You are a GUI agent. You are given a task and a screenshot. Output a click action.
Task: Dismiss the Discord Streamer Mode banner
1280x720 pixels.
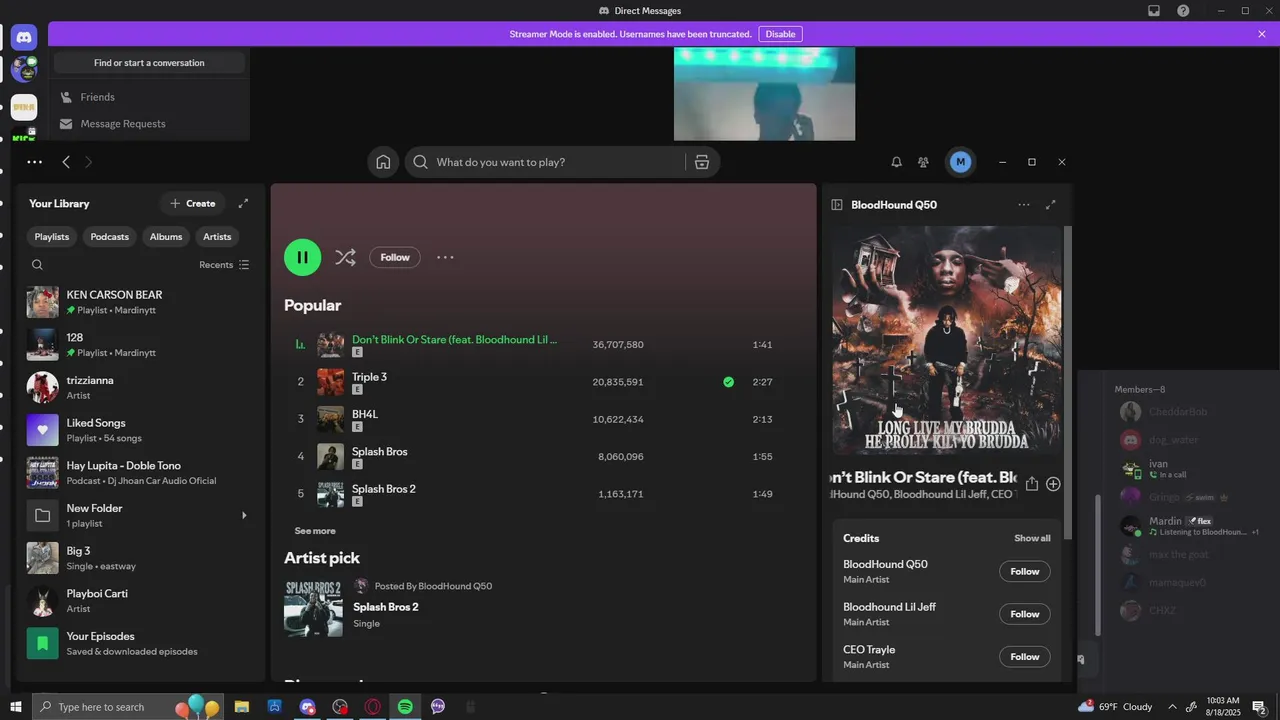pyautogui.click(x=1262, y=34)
